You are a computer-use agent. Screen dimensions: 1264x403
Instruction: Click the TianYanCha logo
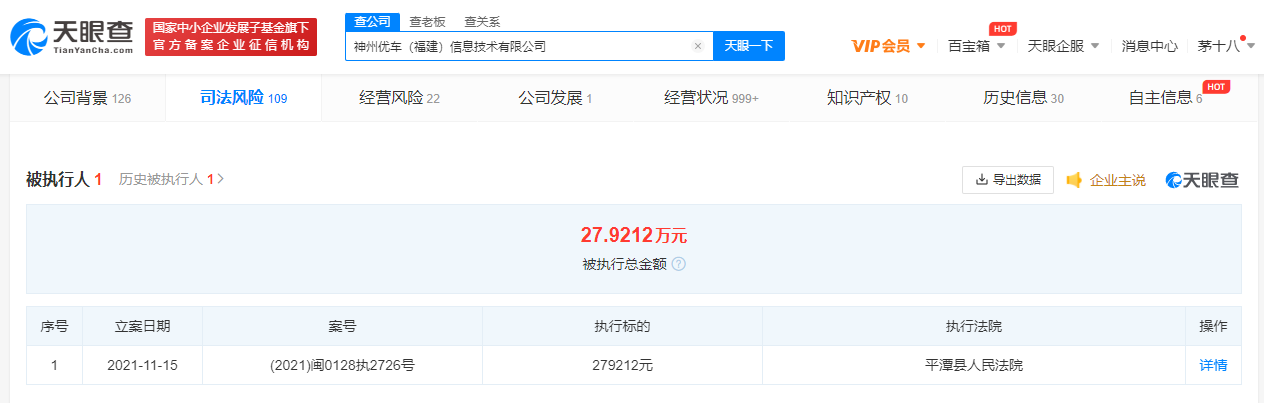[x=71, y=37]
